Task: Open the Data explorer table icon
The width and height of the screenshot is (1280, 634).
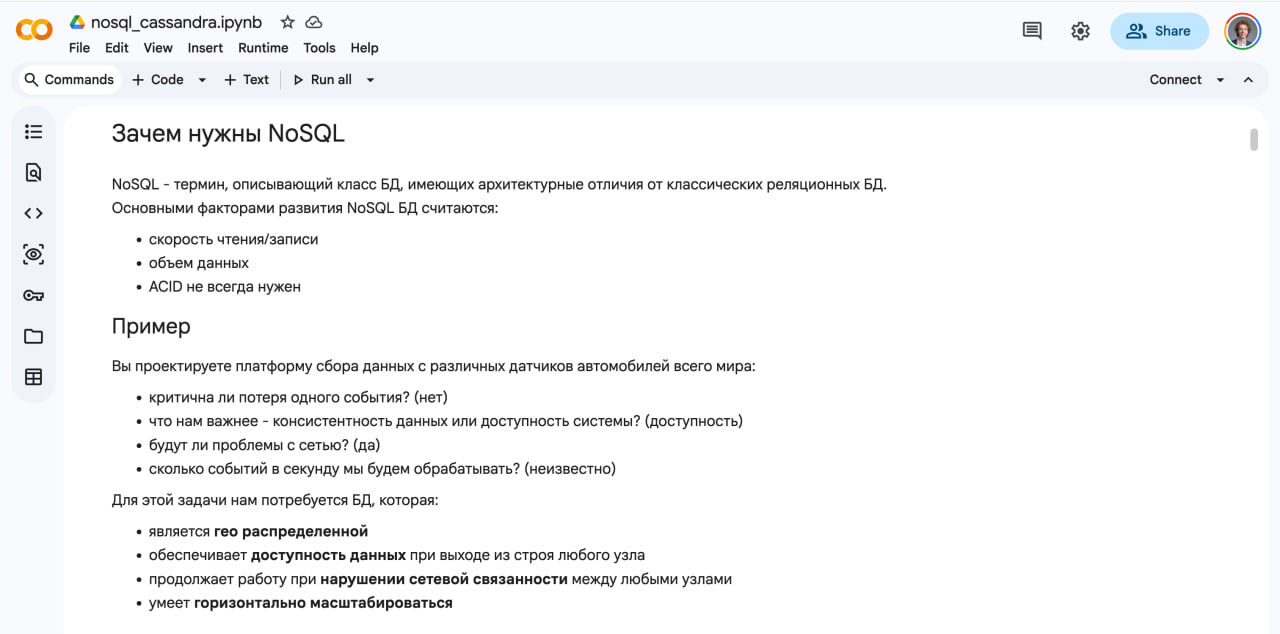Action: coord(33,377)
